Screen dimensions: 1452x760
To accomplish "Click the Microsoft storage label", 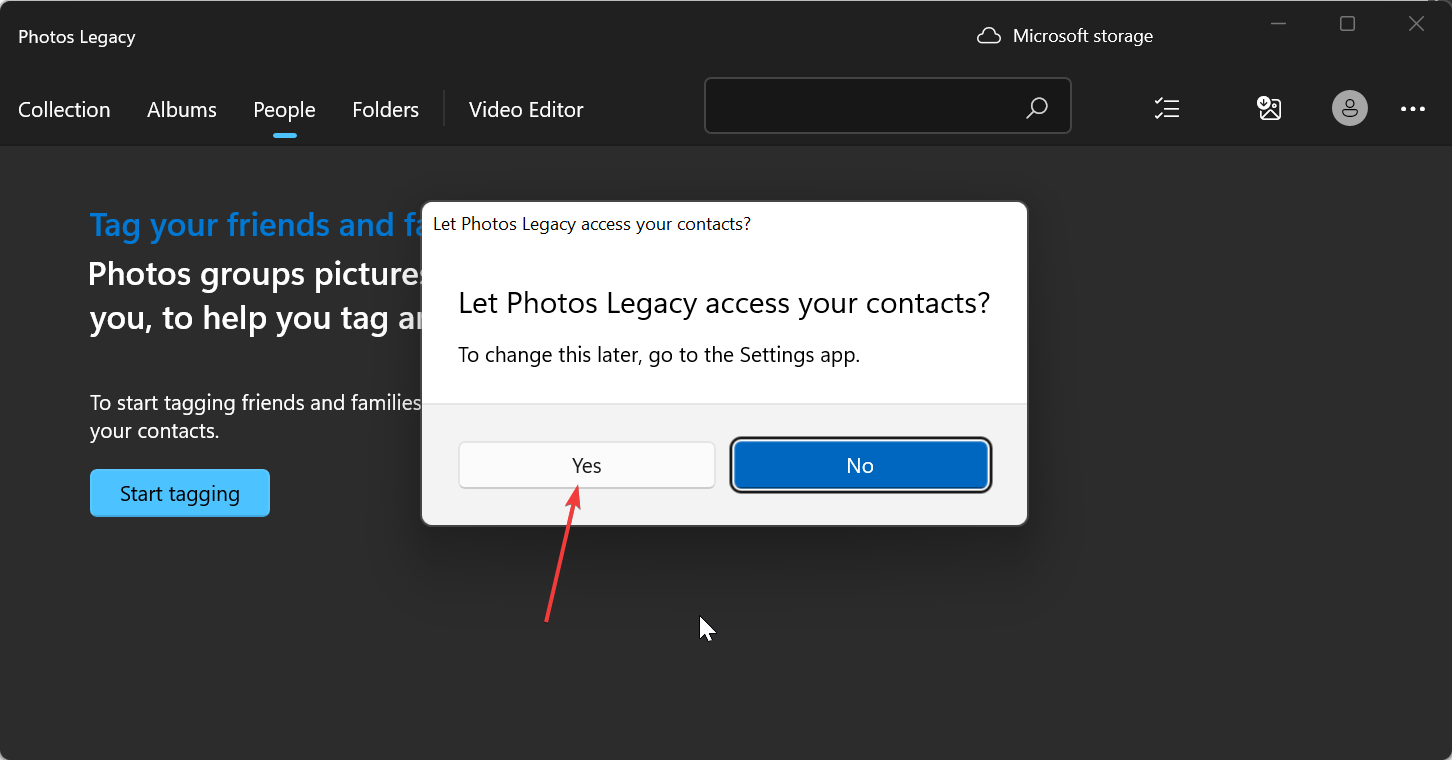I will (x=1082, y=36).
